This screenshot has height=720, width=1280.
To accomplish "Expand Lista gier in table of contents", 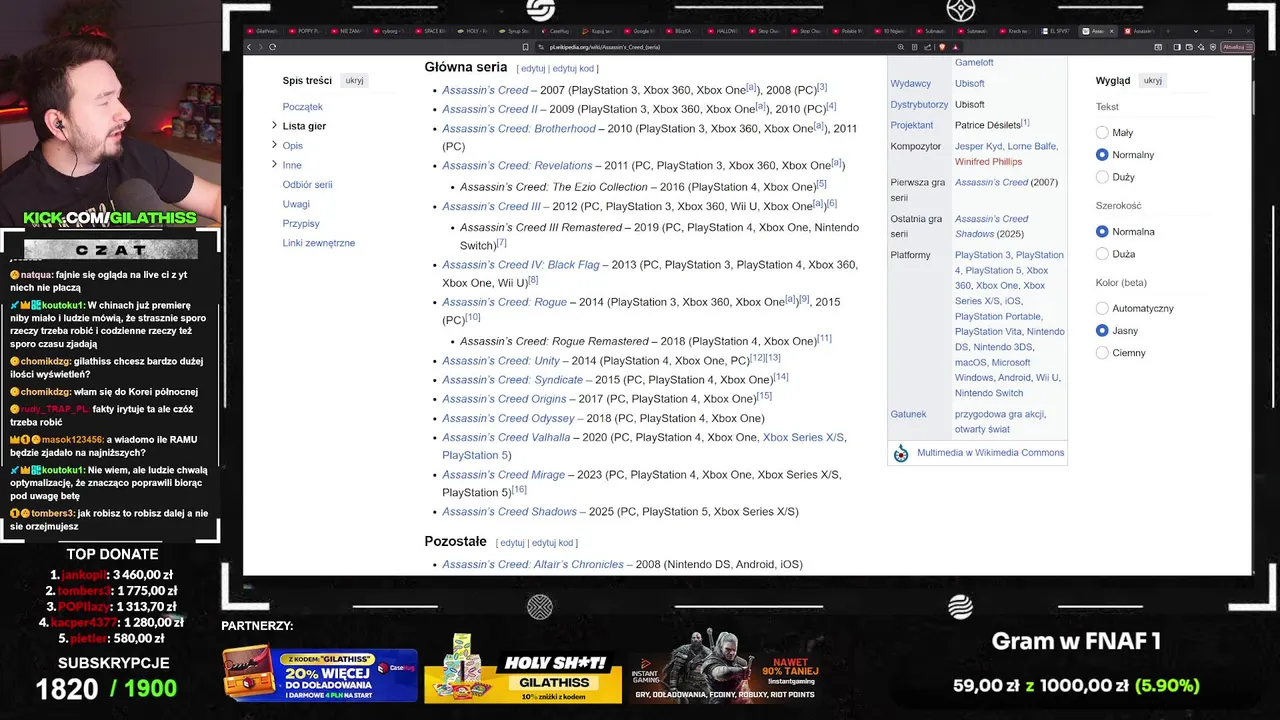I will [x=274, y=125].
